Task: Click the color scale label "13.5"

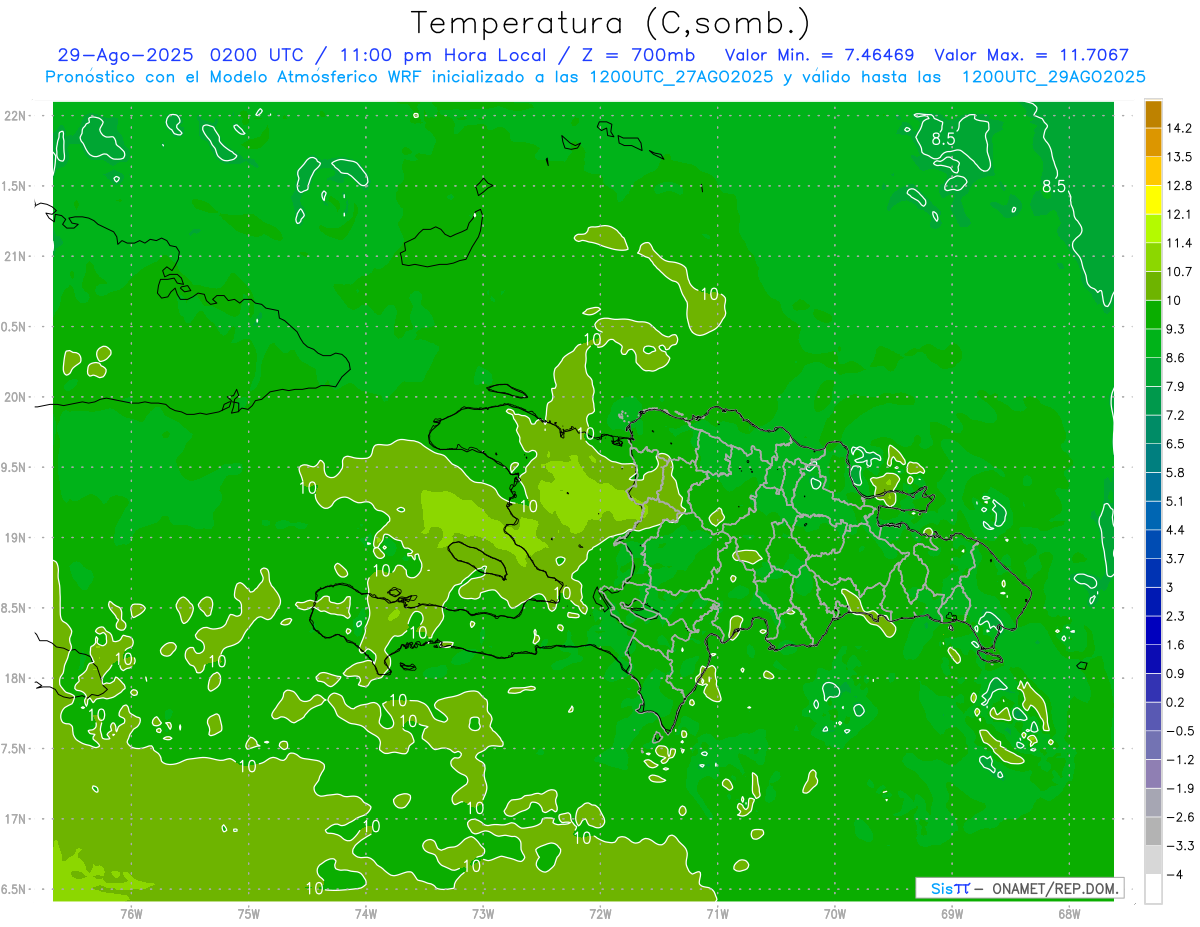Action: pos(1178,157)
